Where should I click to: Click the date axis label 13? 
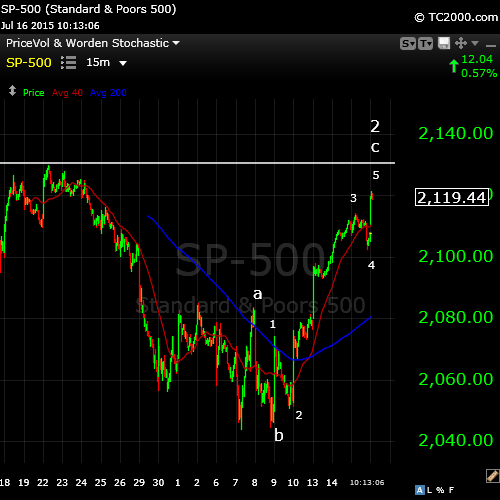point(312,483)
